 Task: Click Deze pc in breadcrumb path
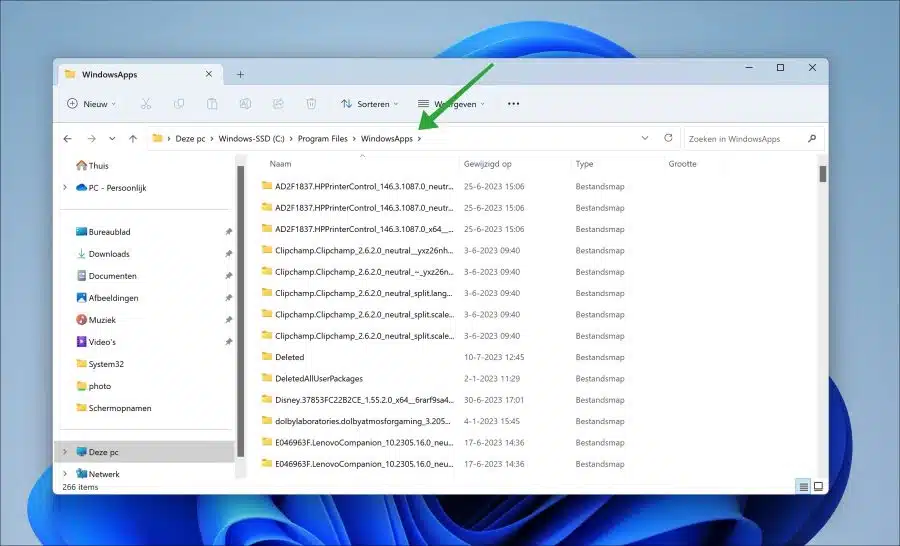(190, 138)
